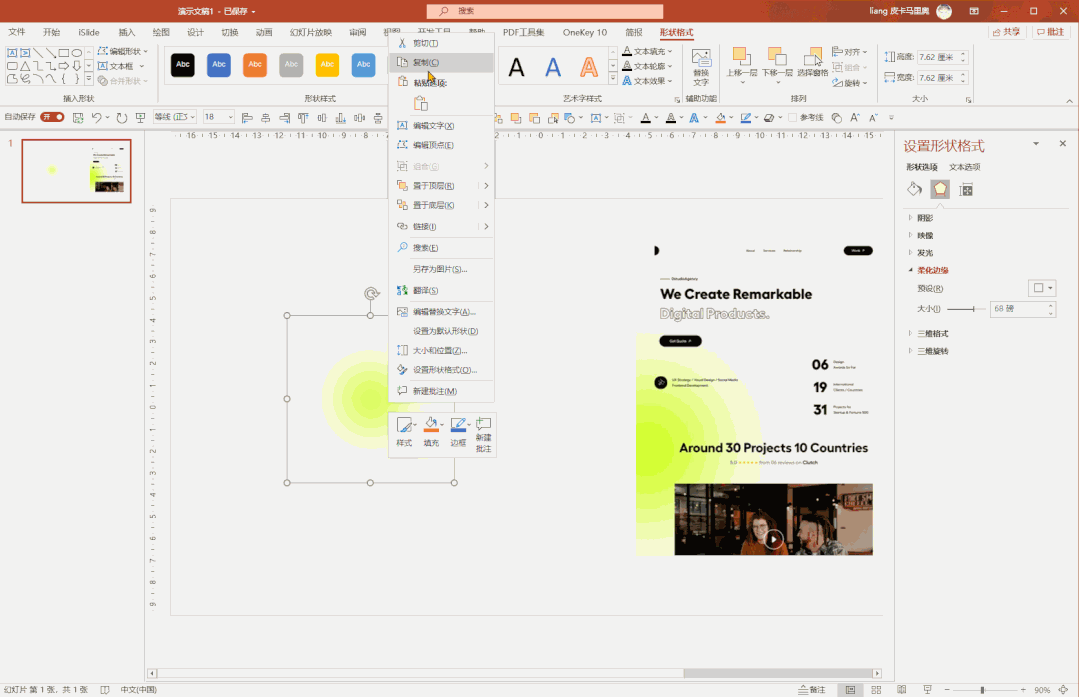
Task: Select the black Abc shape style
Action: [182, 65]
